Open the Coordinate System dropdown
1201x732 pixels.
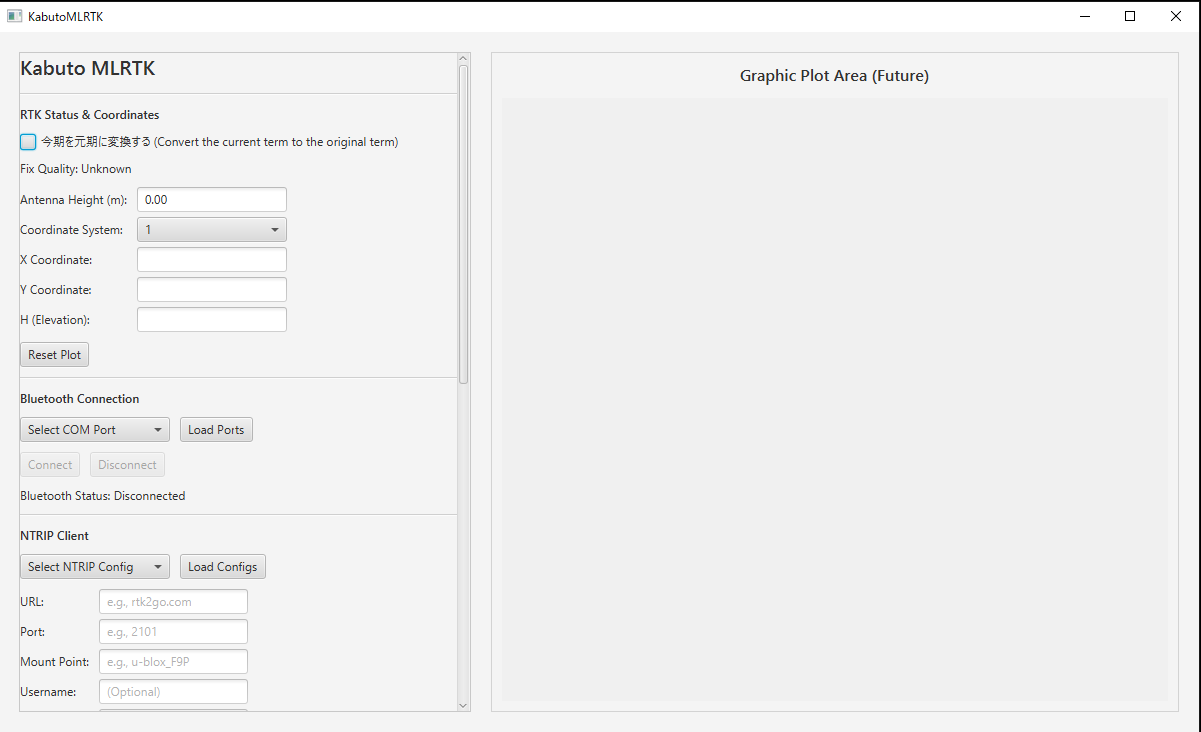pos(212,230)
